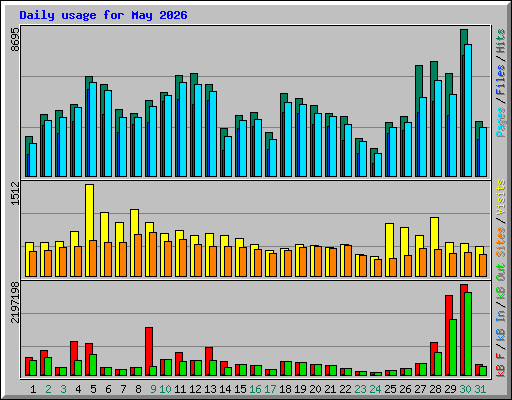Select the 'Pages' legend label
The image size is (512, 400).
pos(501,122)
